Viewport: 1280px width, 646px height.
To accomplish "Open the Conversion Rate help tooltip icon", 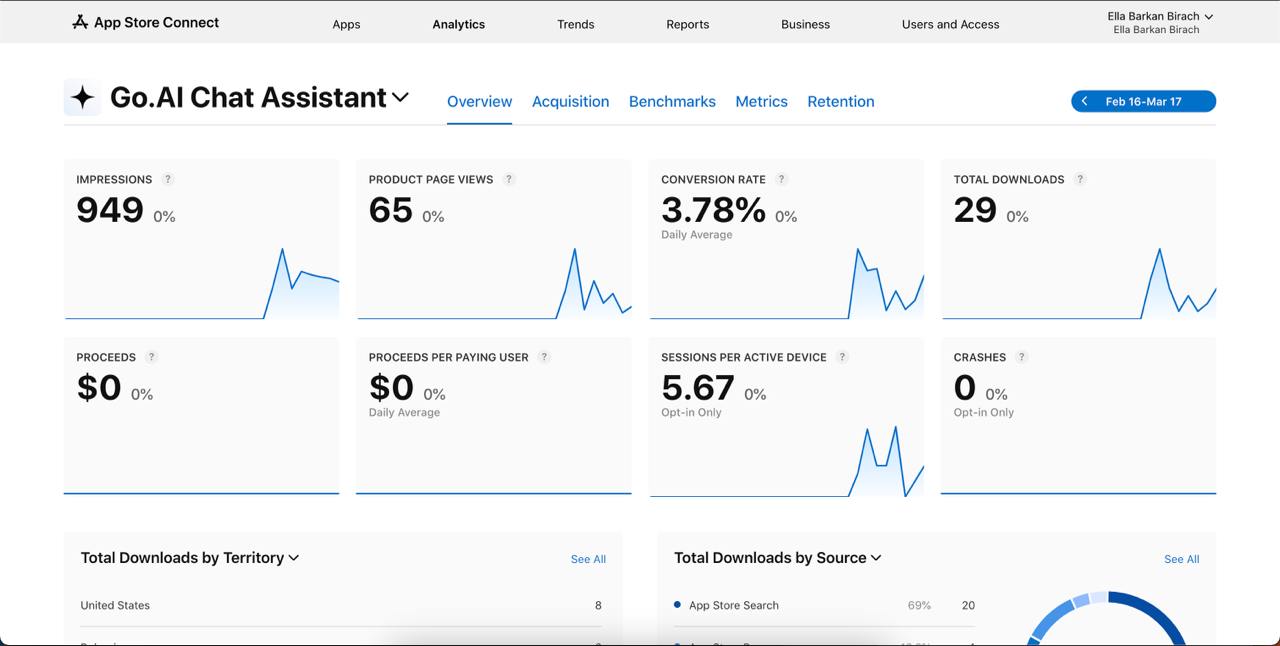I will 782,179.
